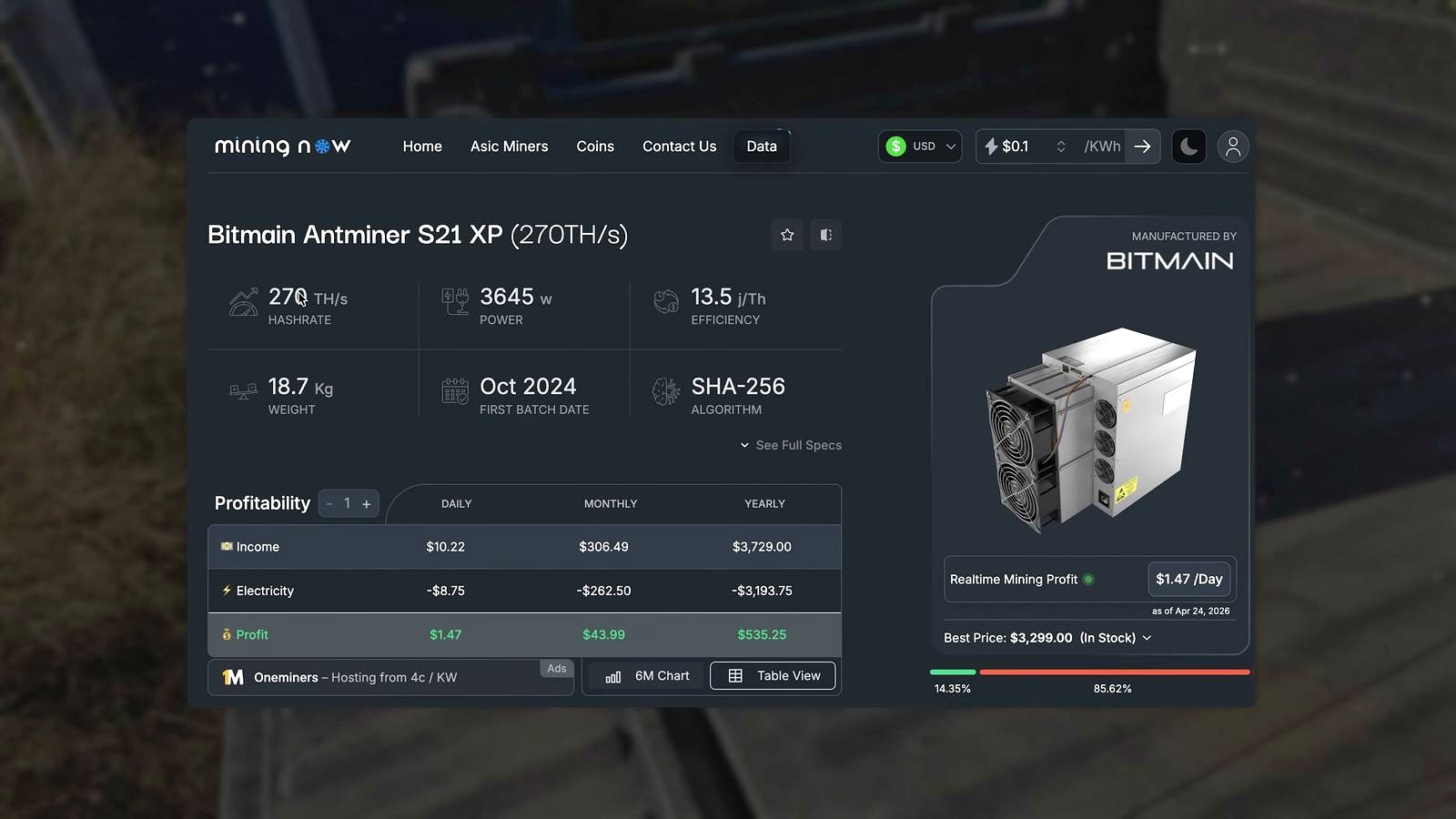Open the user account profile icon
The height and width of the screenshot is (819, 1456).
(1233, 147)
